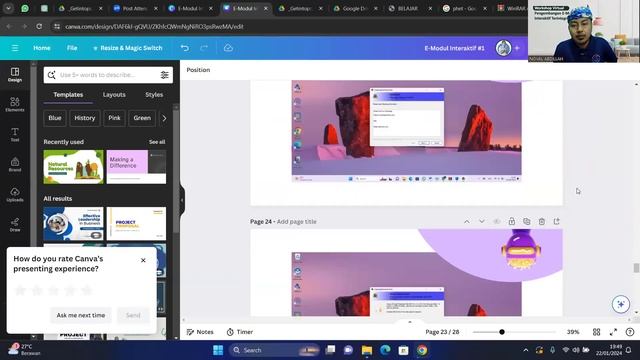
Task: Click Ask me next time
Action: click(x=81, y=315)
